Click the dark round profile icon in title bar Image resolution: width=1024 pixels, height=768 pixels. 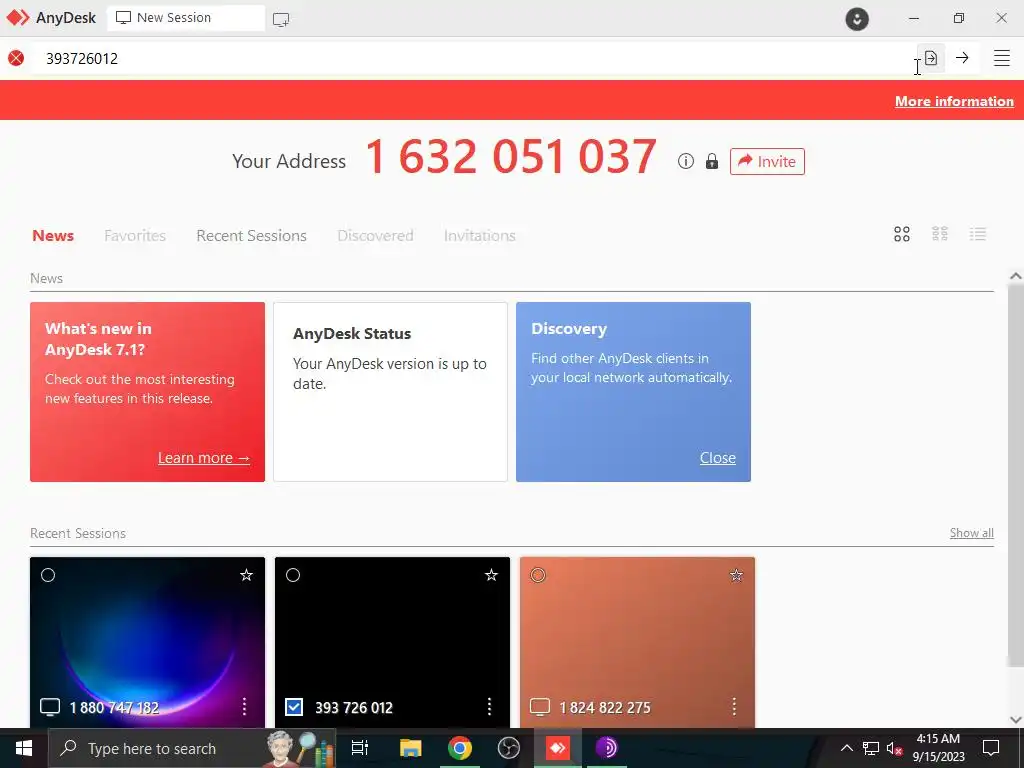857,18
